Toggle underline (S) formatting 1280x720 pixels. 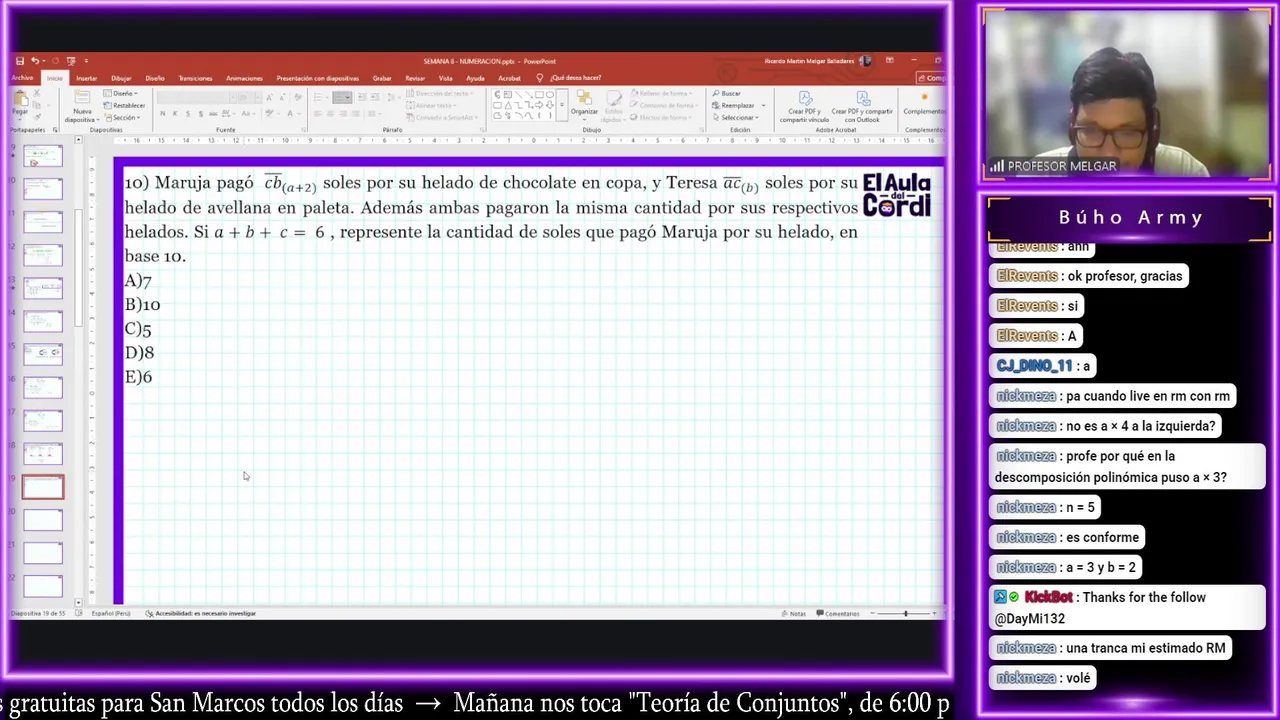coord(188,114)
